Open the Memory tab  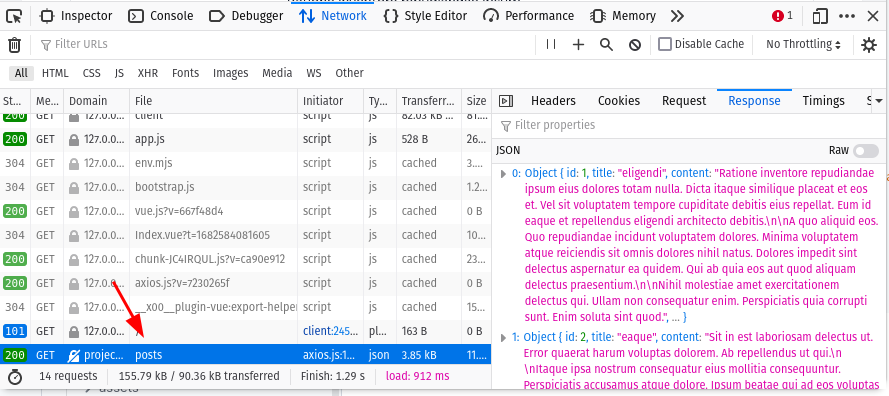point(623,16)
